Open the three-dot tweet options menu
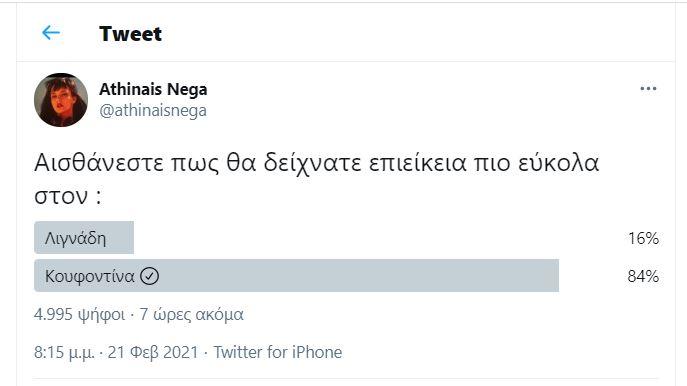Viewport: 687px width, 386px height. tap(648, 89)
